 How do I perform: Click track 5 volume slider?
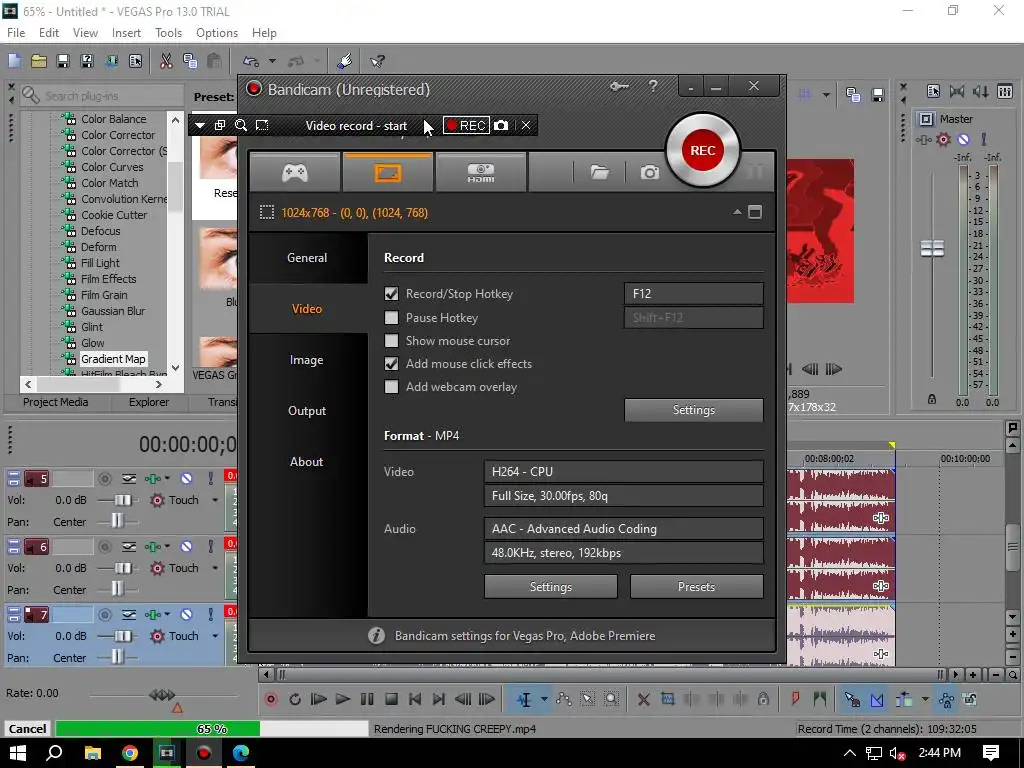coord(122,500)
